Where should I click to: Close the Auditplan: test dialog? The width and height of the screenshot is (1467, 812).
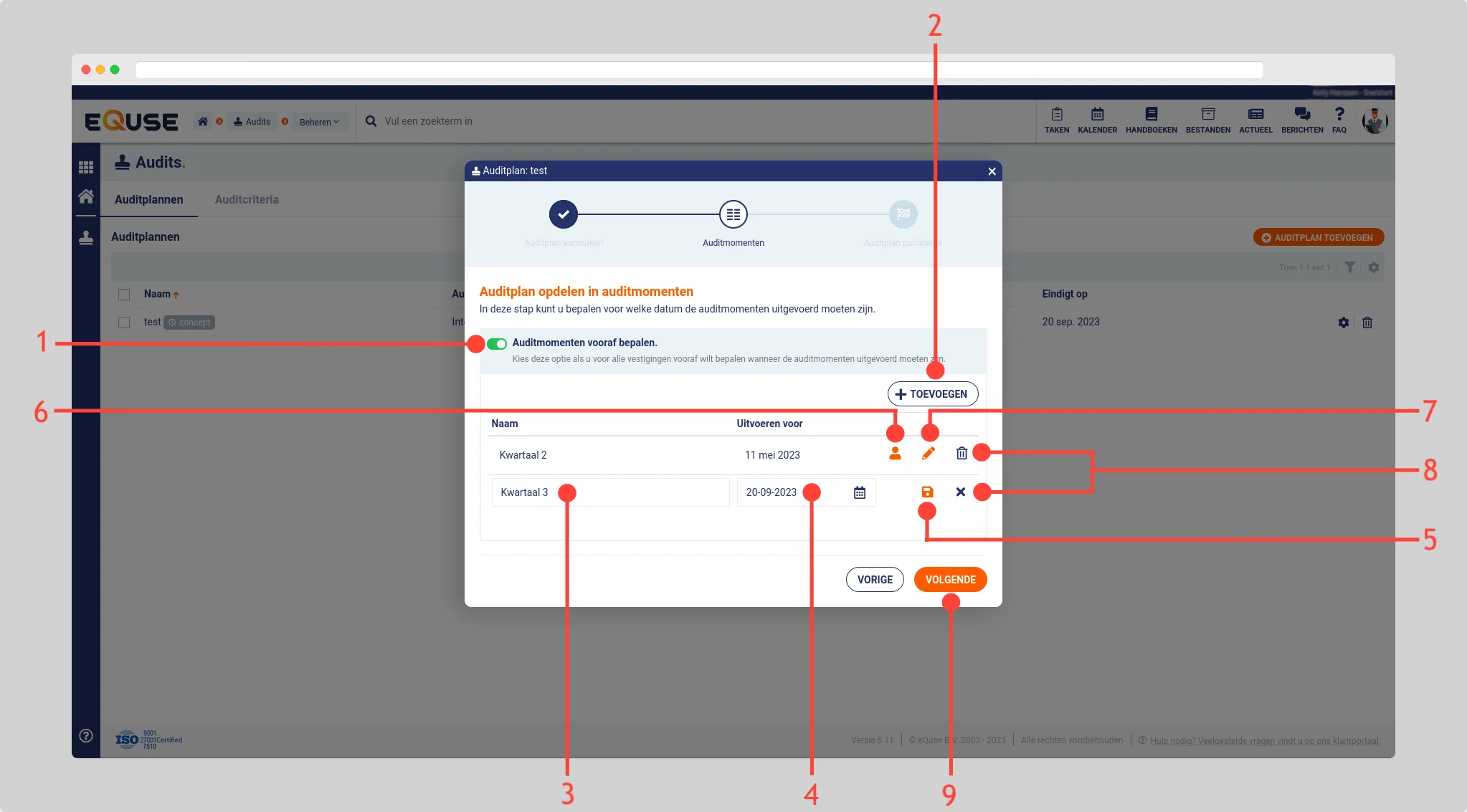click(992, 171)
